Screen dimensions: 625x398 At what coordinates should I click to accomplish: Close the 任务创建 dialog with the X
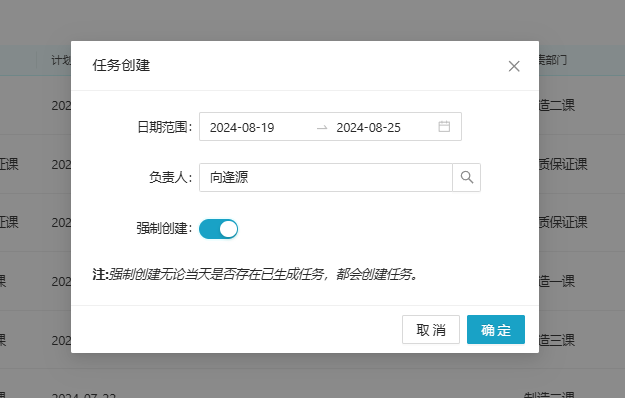pos(514,66)
